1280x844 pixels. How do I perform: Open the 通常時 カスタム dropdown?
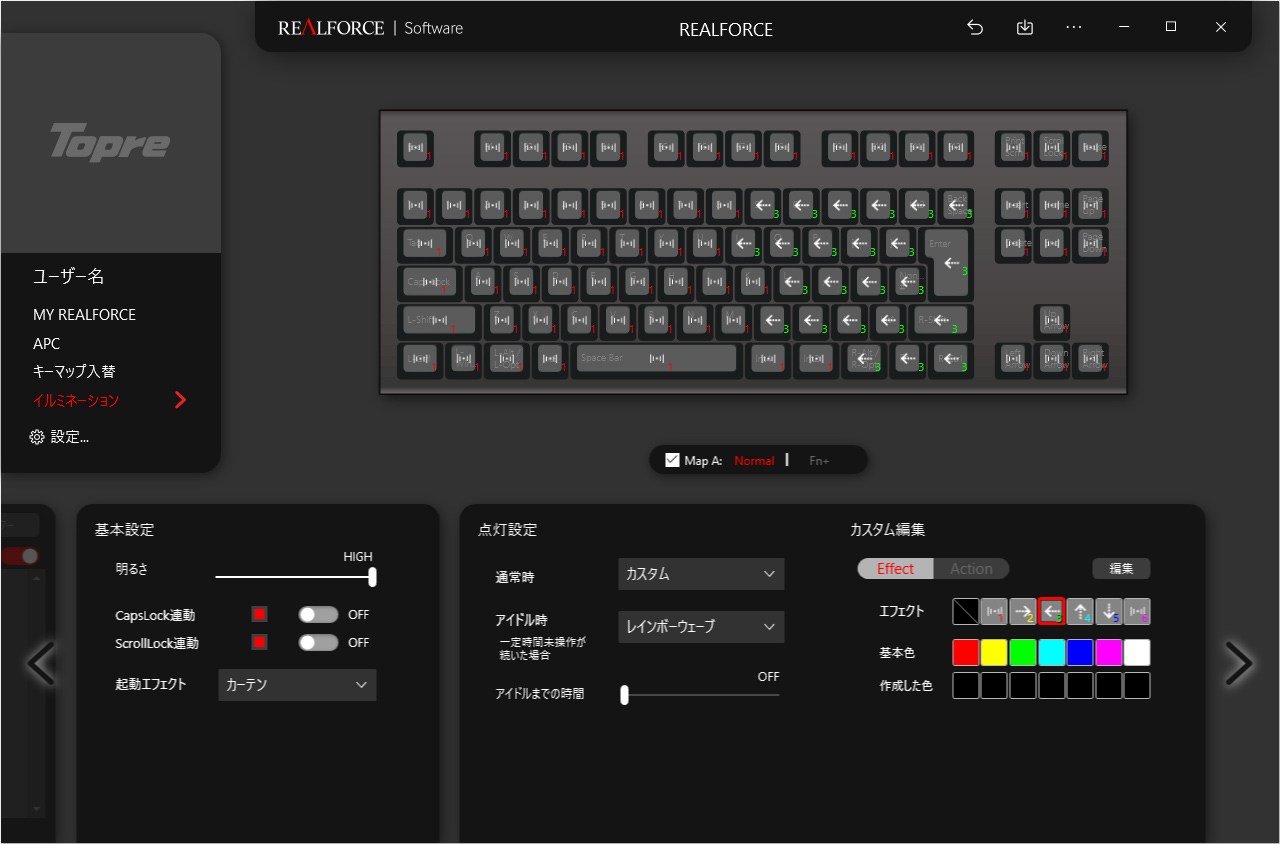click(x=701, y=574)
